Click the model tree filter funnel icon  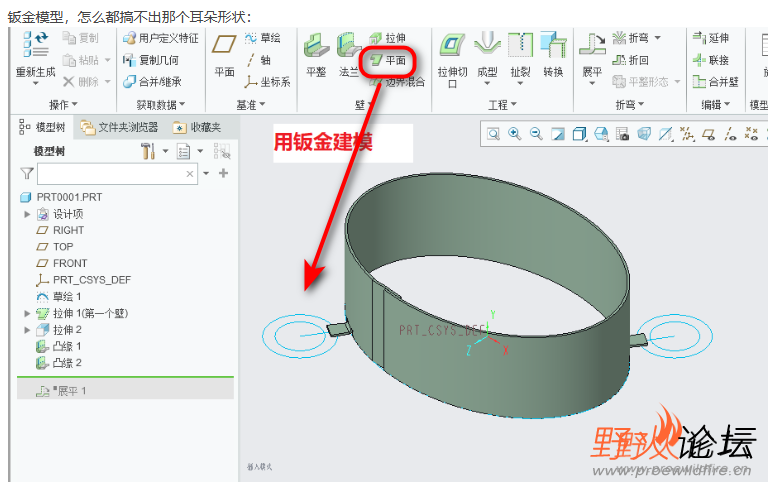point(27,173)
